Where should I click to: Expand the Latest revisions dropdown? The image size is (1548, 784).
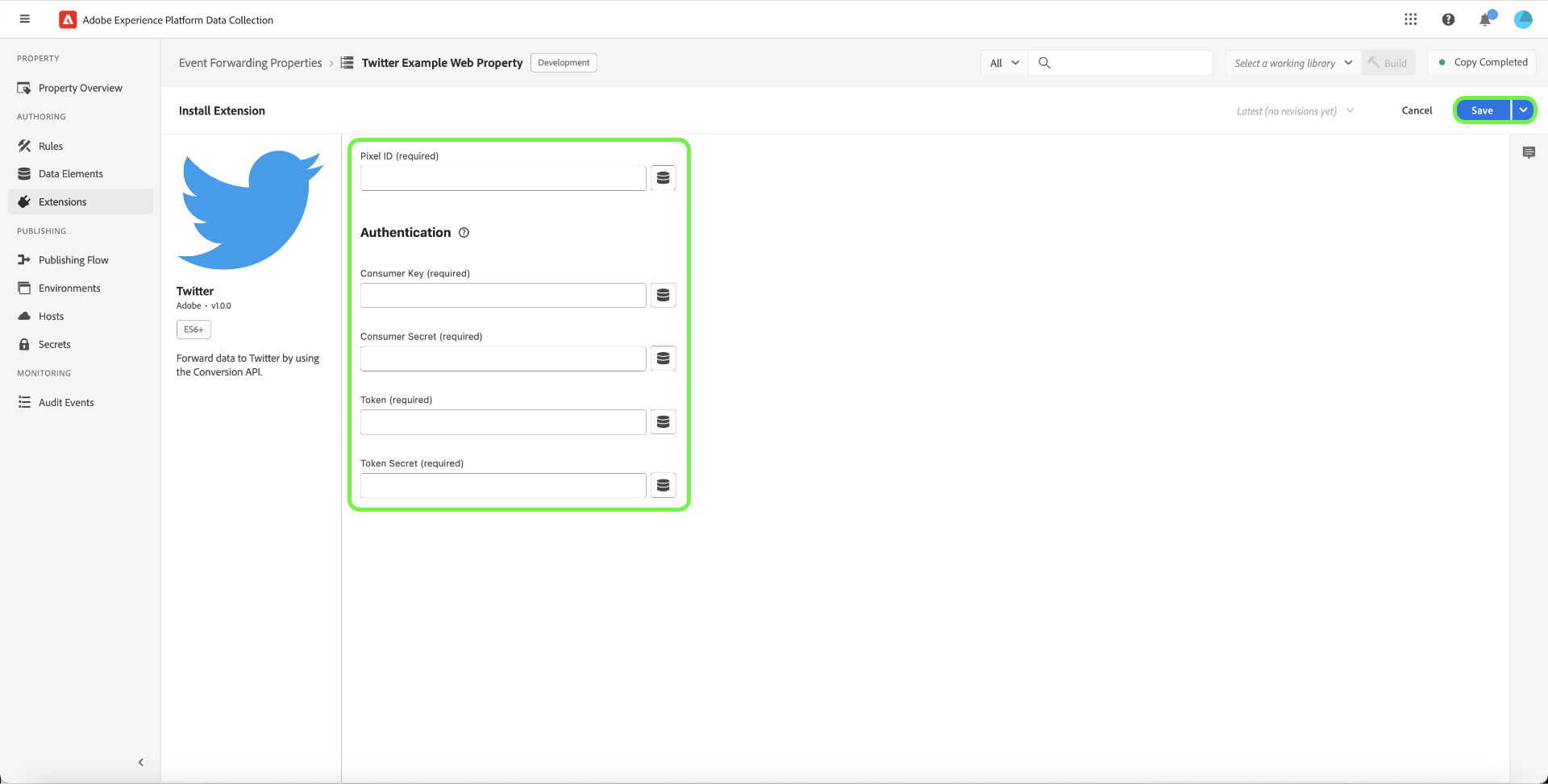click(1295, 111)
